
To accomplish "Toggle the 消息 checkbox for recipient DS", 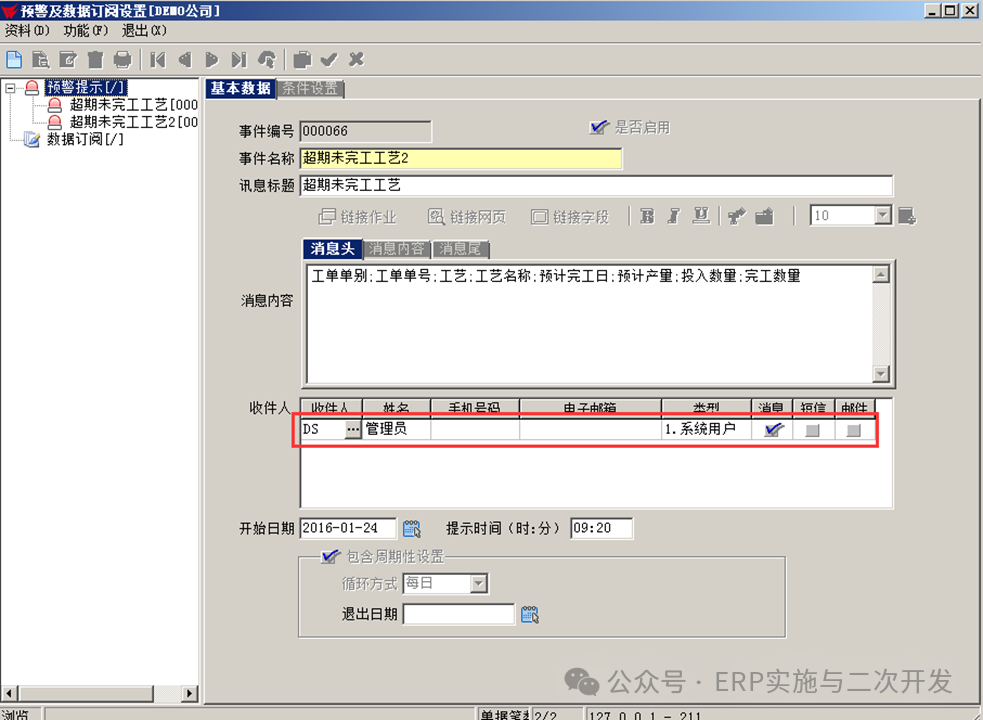I will [x=773, y=429].
